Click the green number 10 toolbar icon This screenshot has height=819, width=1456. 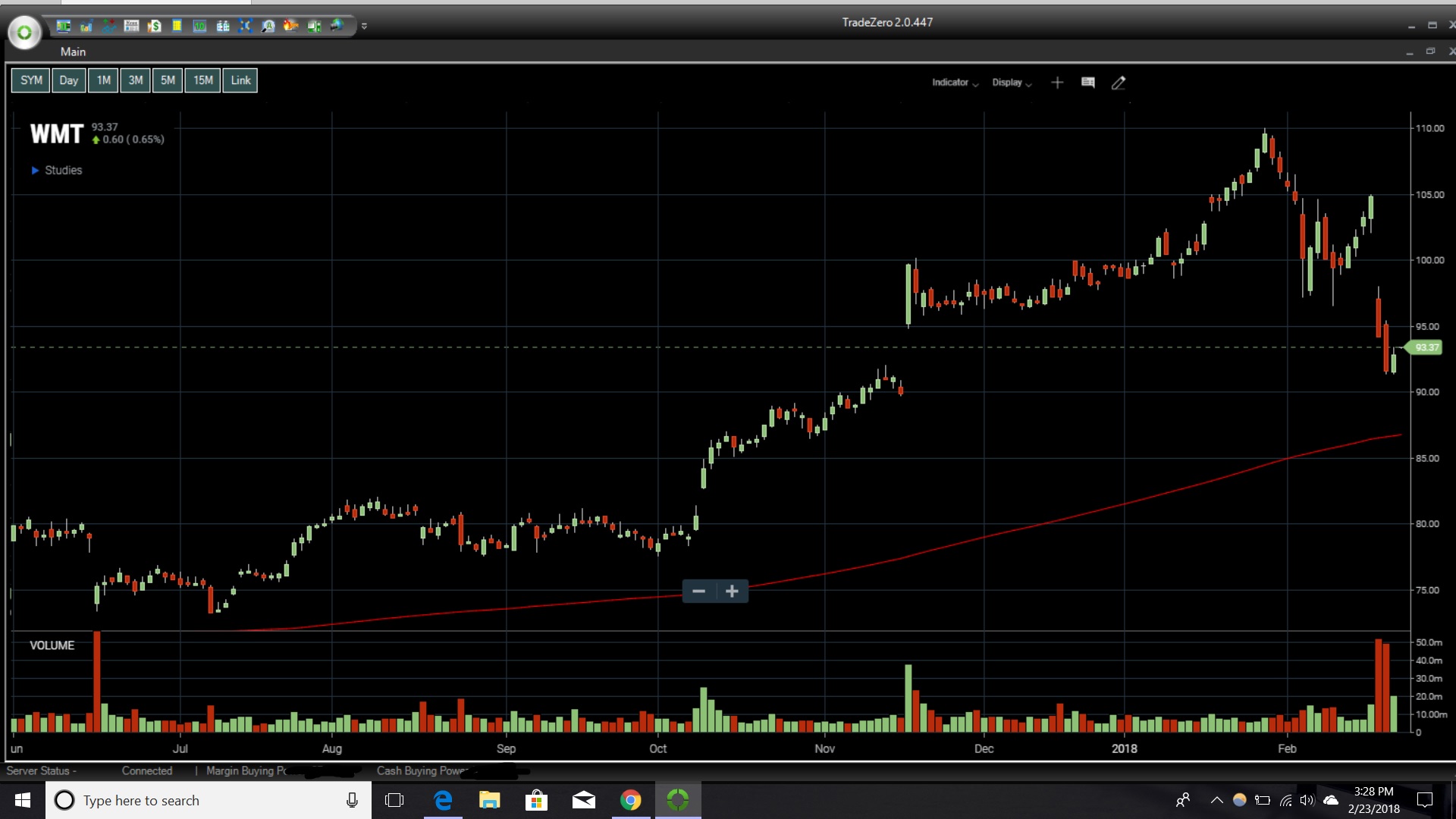199,27
